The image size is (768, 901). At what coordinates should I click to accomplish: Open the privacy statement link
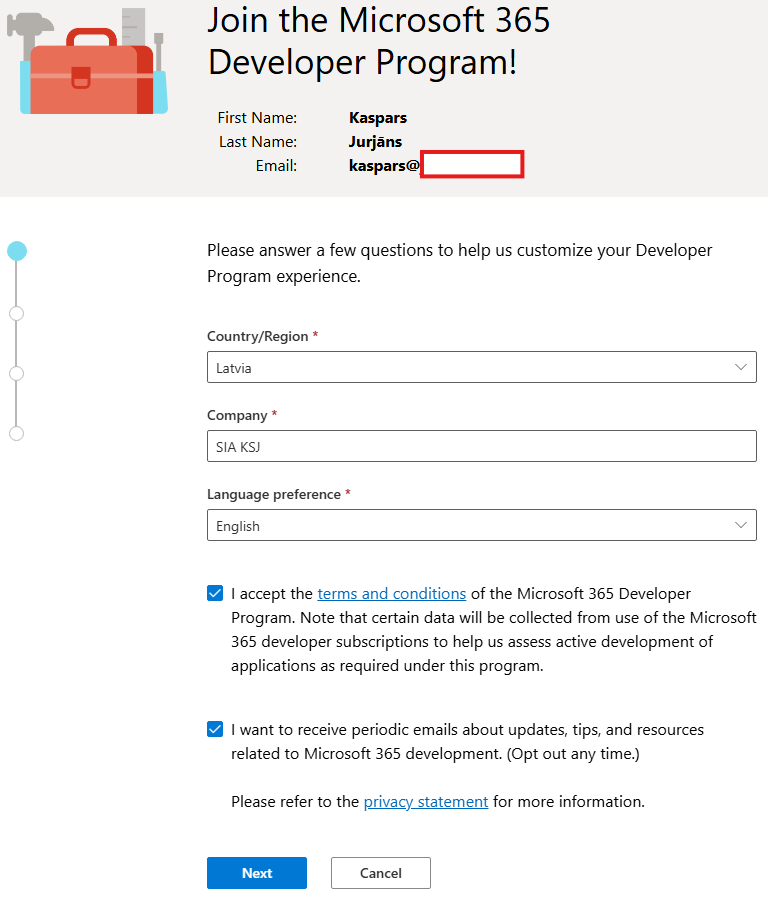coord(425,801)
